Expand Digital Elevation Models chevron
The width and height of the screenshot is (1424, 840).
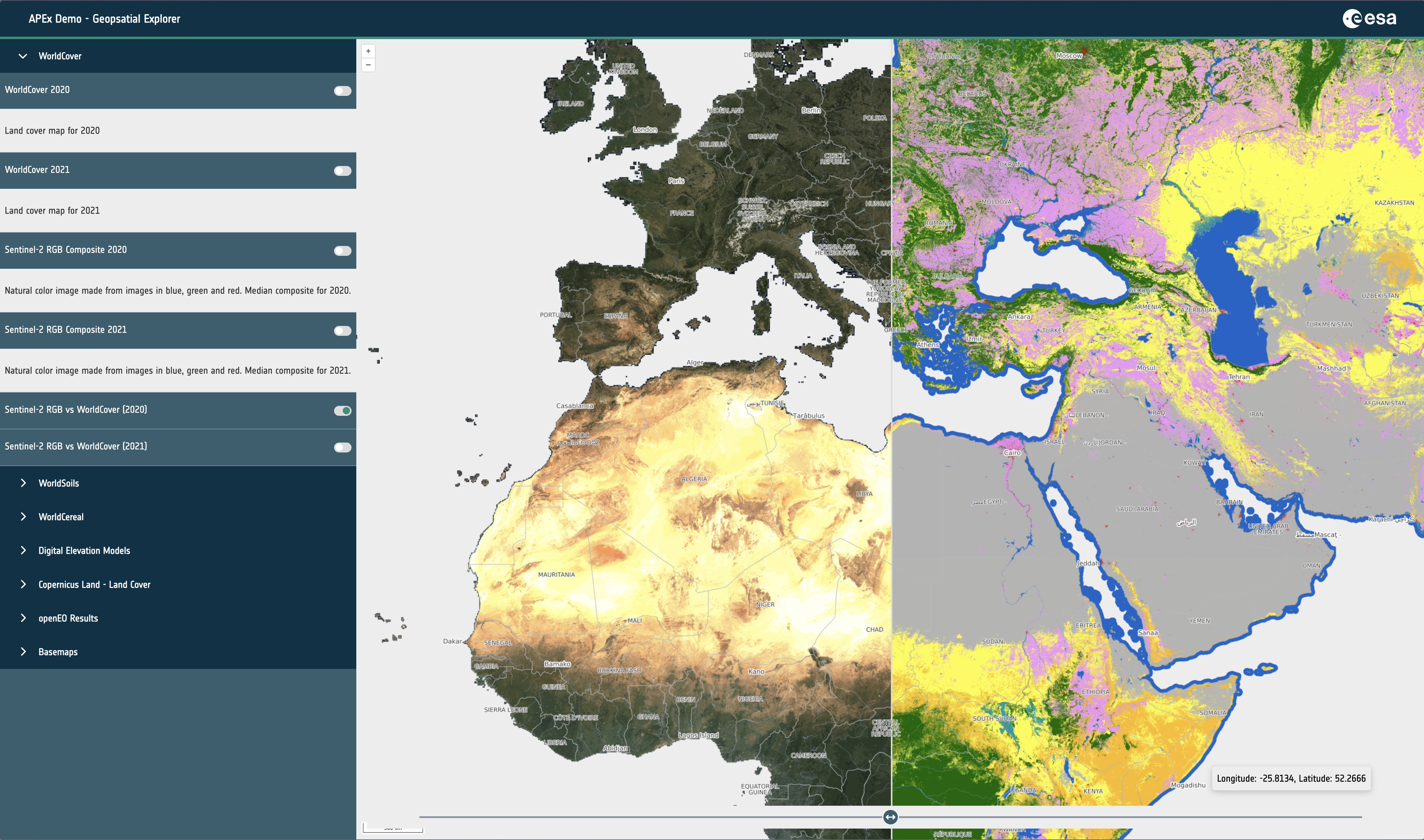pyautogui.click(x=23, y=550)
